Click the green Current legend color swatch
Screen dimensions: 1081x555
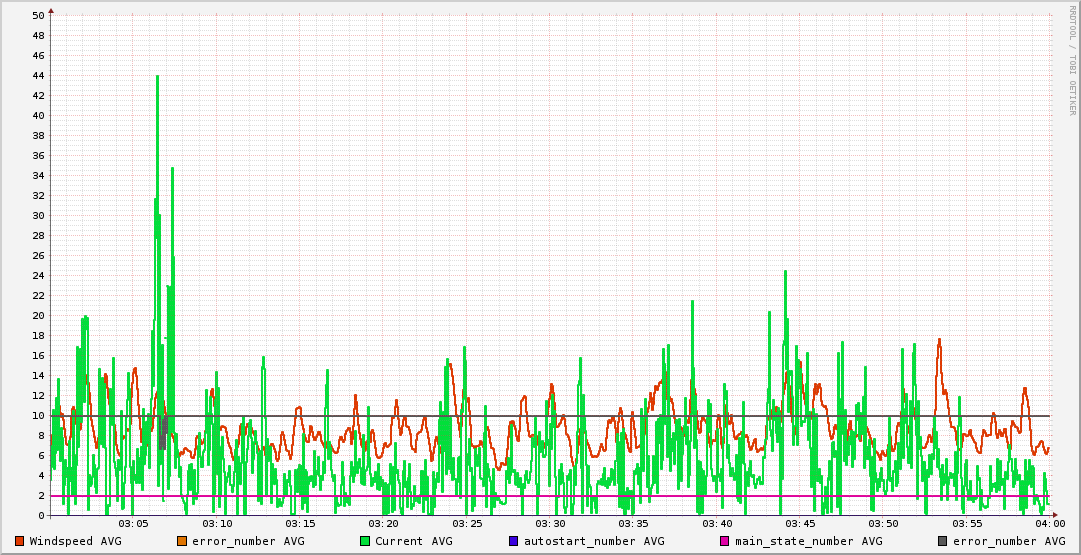point(365,541)
